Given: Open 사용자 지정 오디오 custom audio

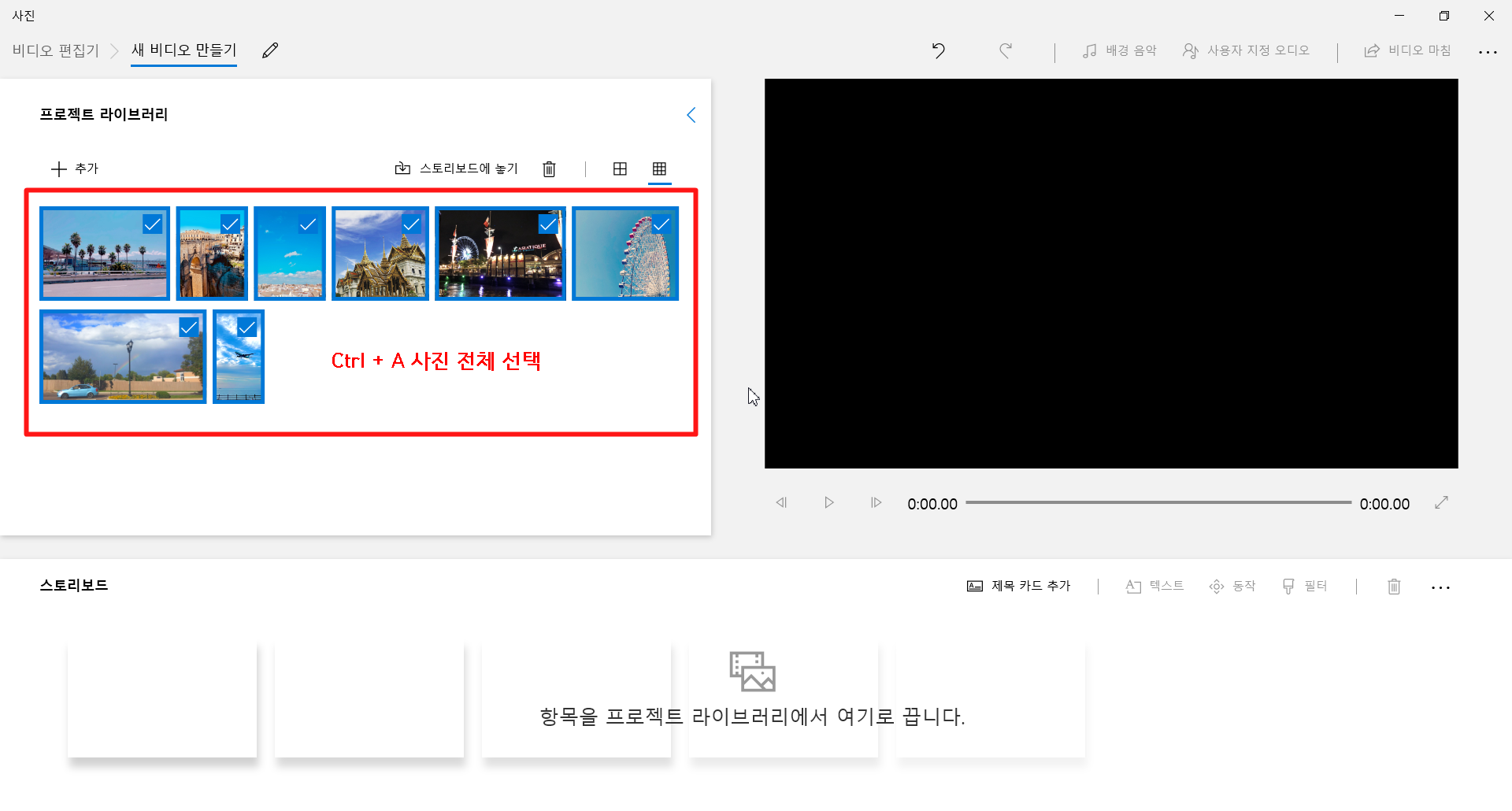Looking at the screenshot, I should [x=1246, y=50].
